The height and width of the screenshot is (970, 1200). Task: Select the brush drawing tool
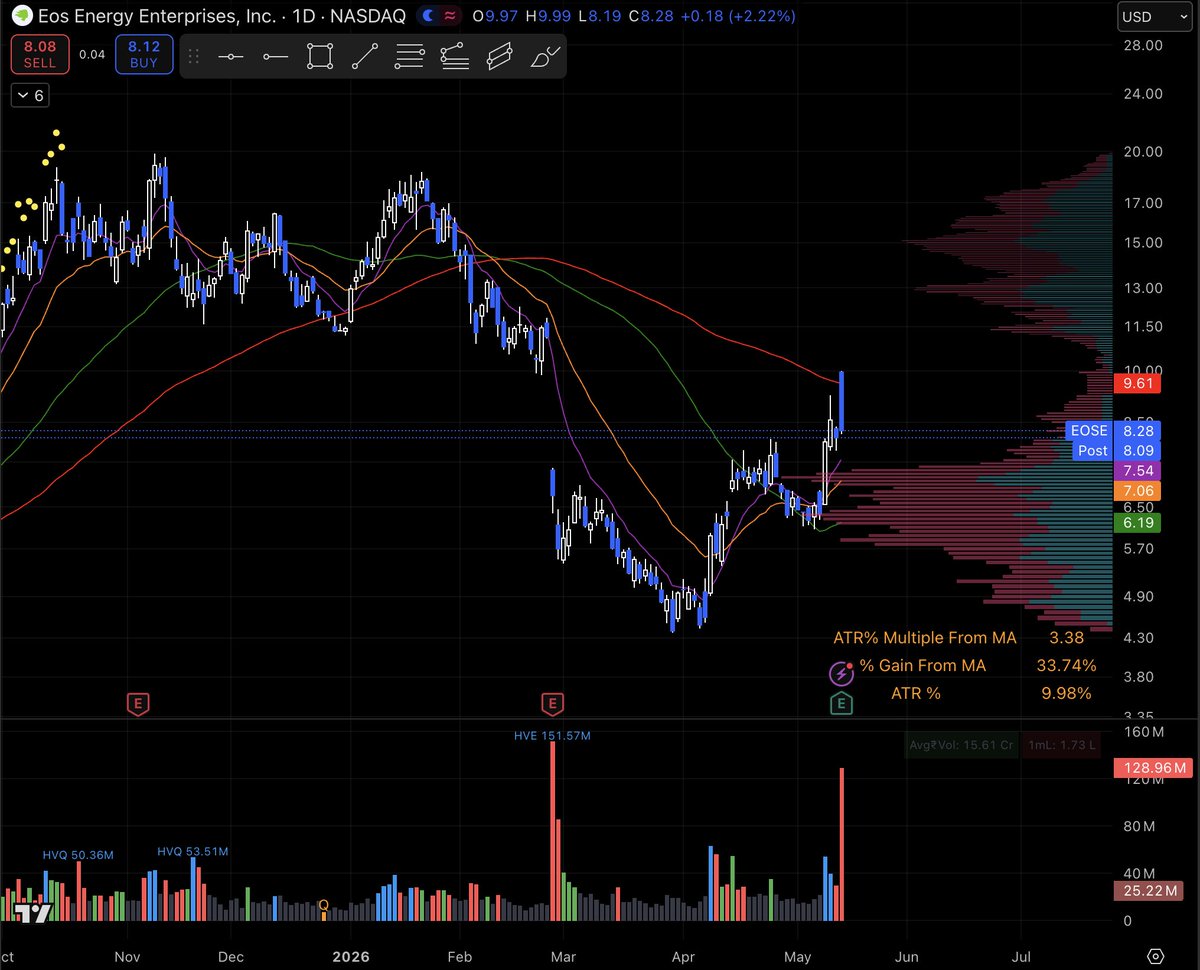[545, 57]
